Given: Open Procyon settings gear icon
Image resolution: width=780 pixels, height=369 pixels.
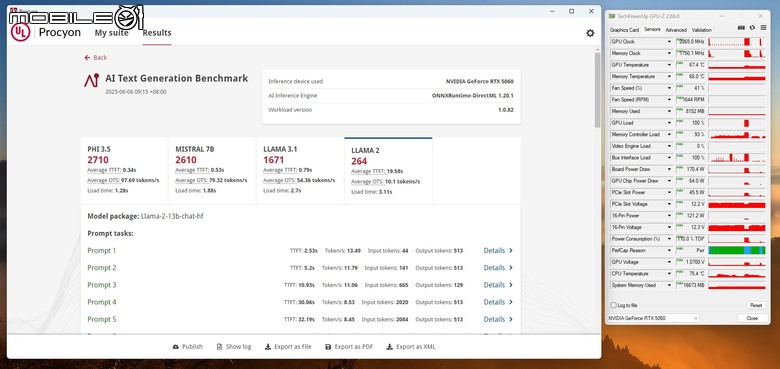Looking at the screenshot, I should (590, 33).
